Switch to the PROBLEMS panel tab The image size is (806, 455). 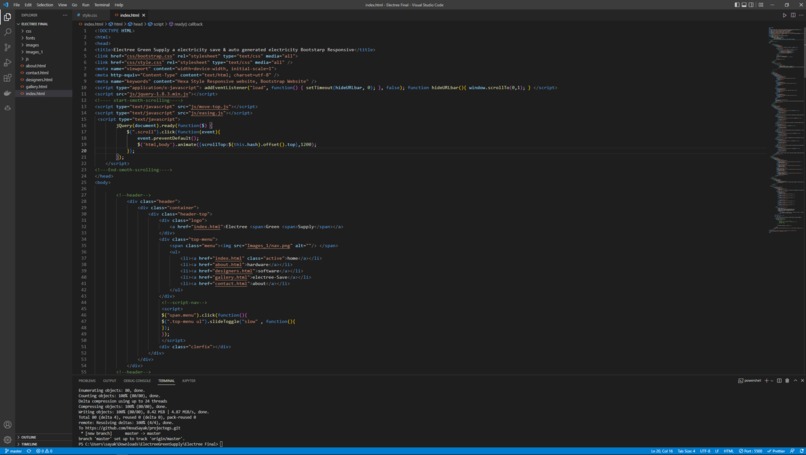[87, 380]
